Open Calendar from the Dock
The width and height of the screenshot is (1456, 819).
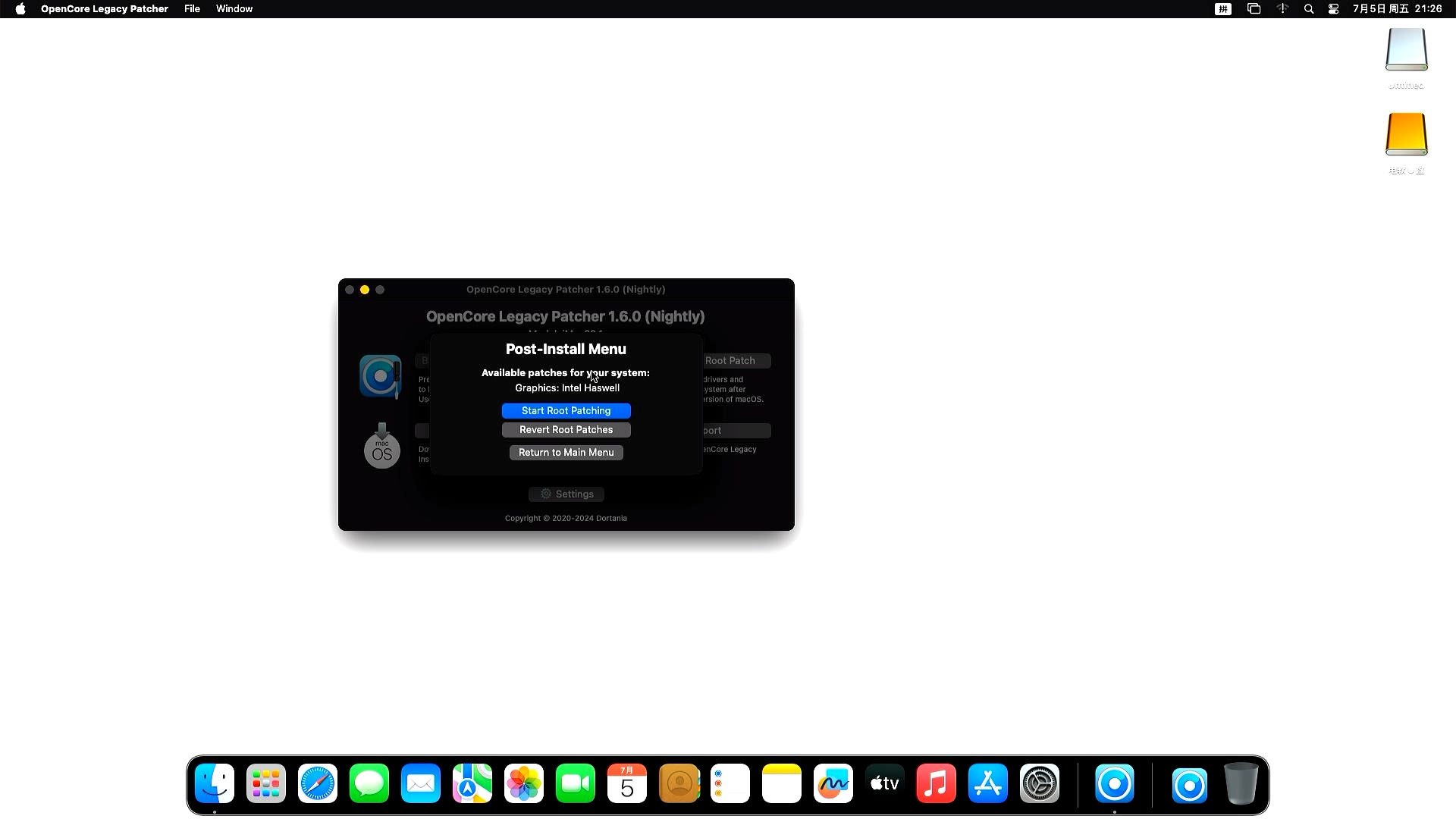627,783
